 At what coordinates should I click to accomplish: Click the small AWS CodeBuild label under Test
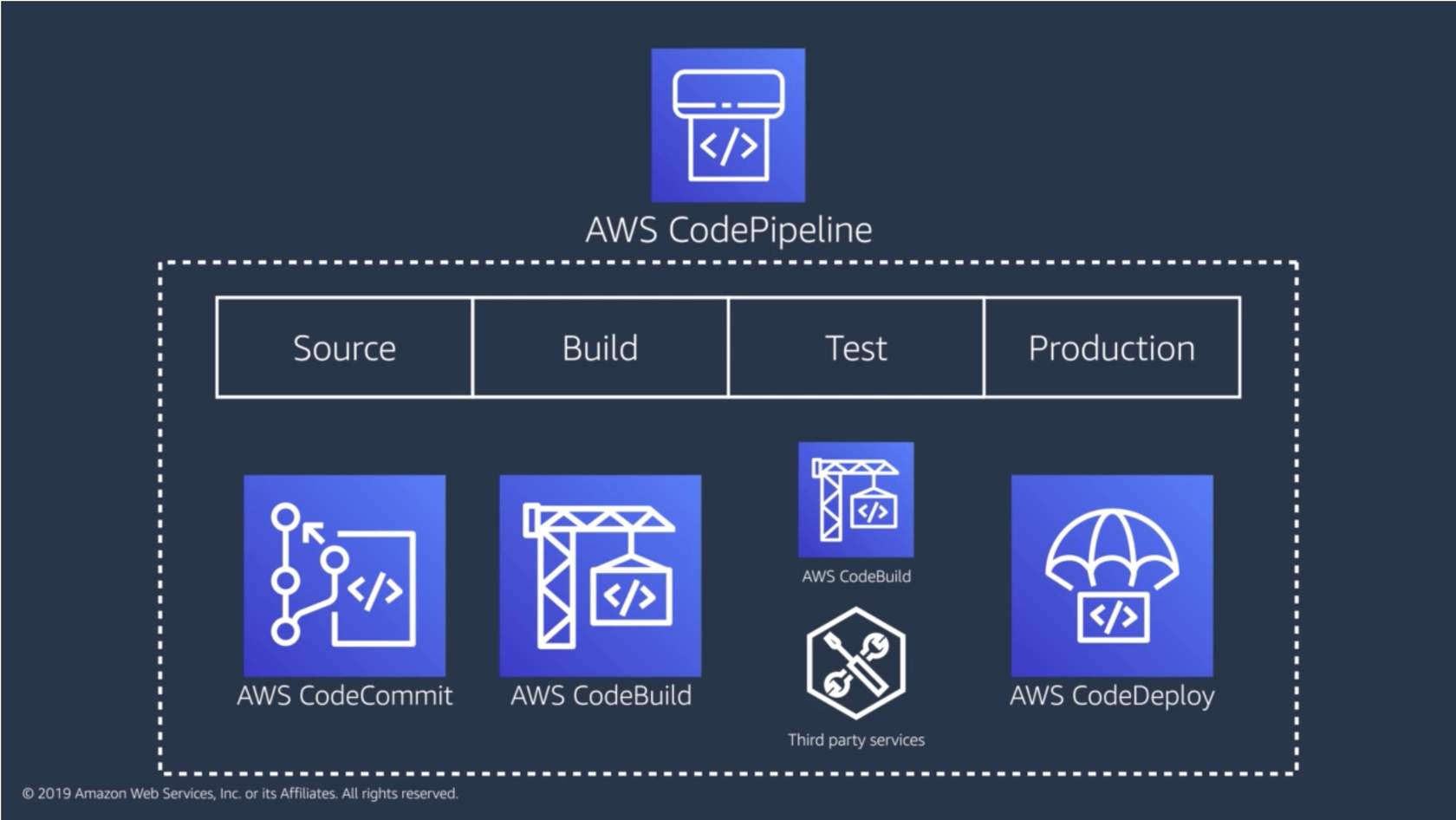pos(855,576)
